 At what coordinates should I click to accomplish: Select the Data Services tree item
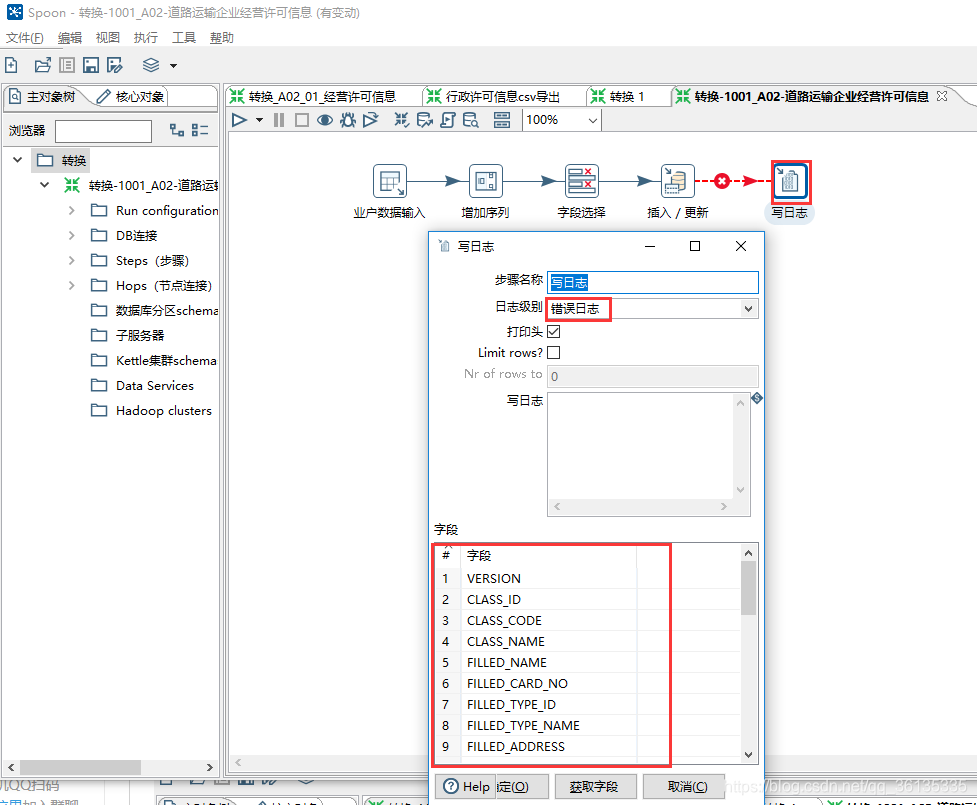point(155,386)
